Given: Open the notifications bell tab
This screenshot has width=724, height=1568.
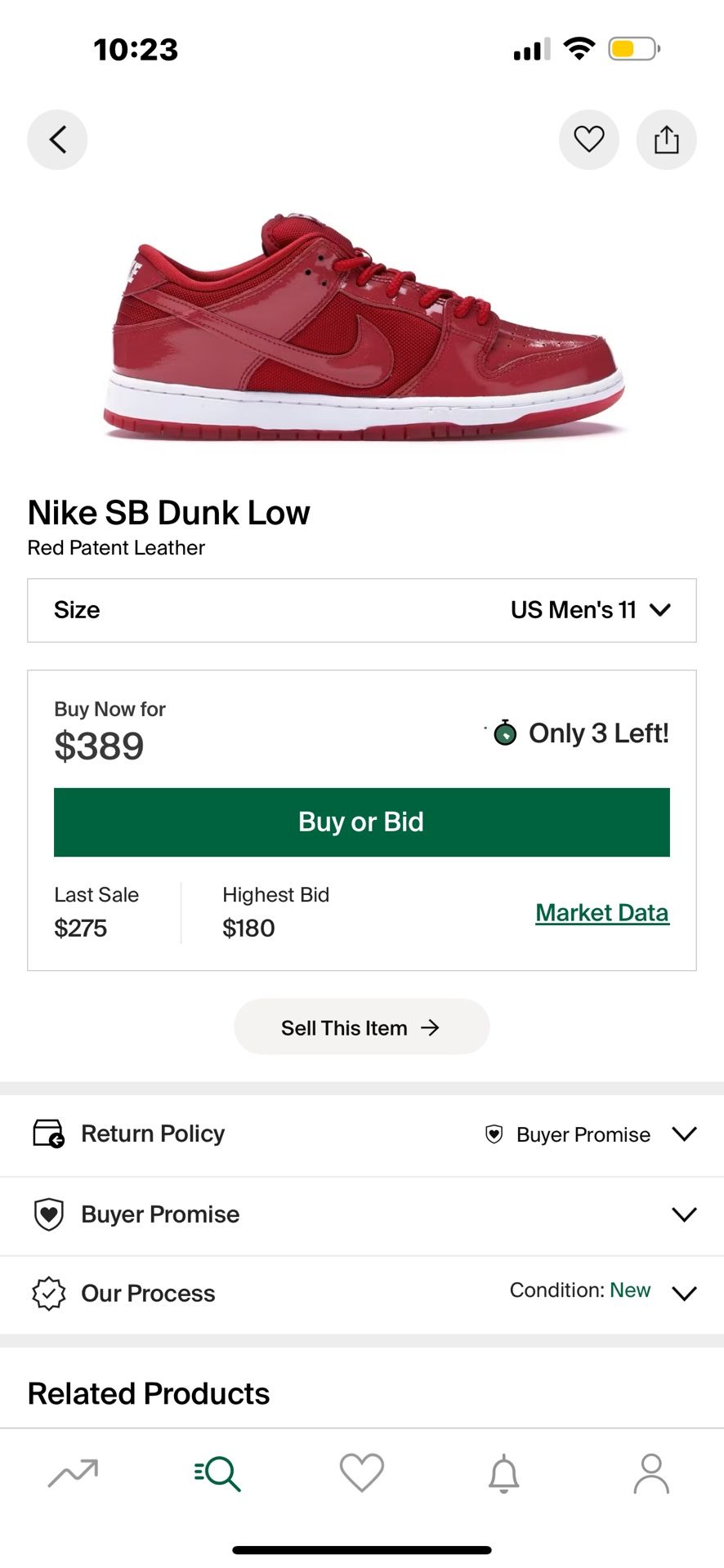Looking at the screenshot, I should (504, 1473).
